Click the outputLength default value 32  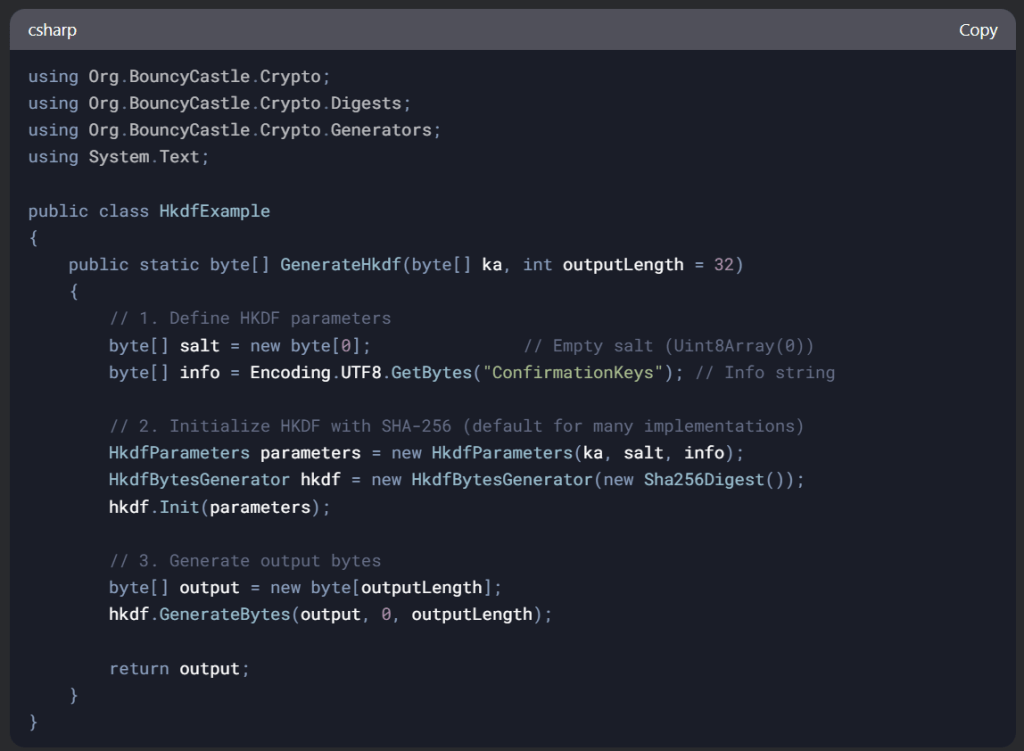pyautogui.click(x=724, y=265)
